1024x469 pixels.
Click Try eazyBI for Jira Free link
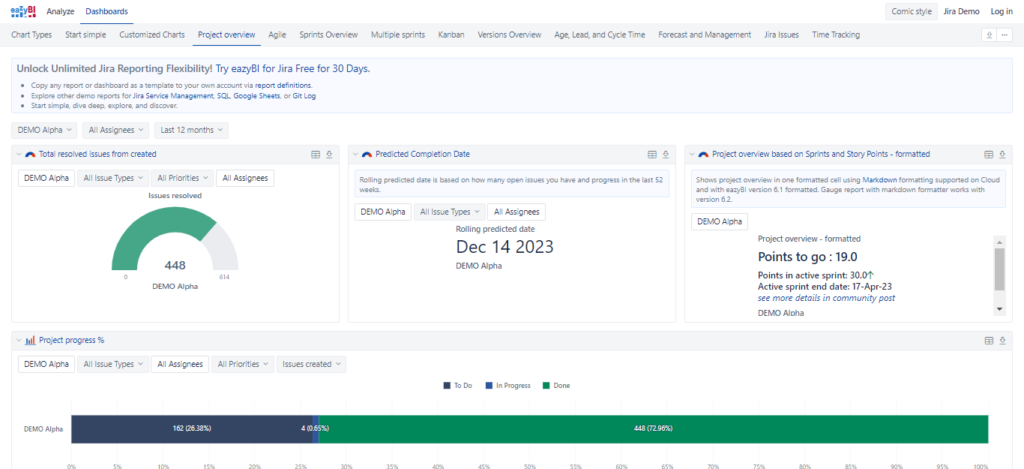coord(293,69)
